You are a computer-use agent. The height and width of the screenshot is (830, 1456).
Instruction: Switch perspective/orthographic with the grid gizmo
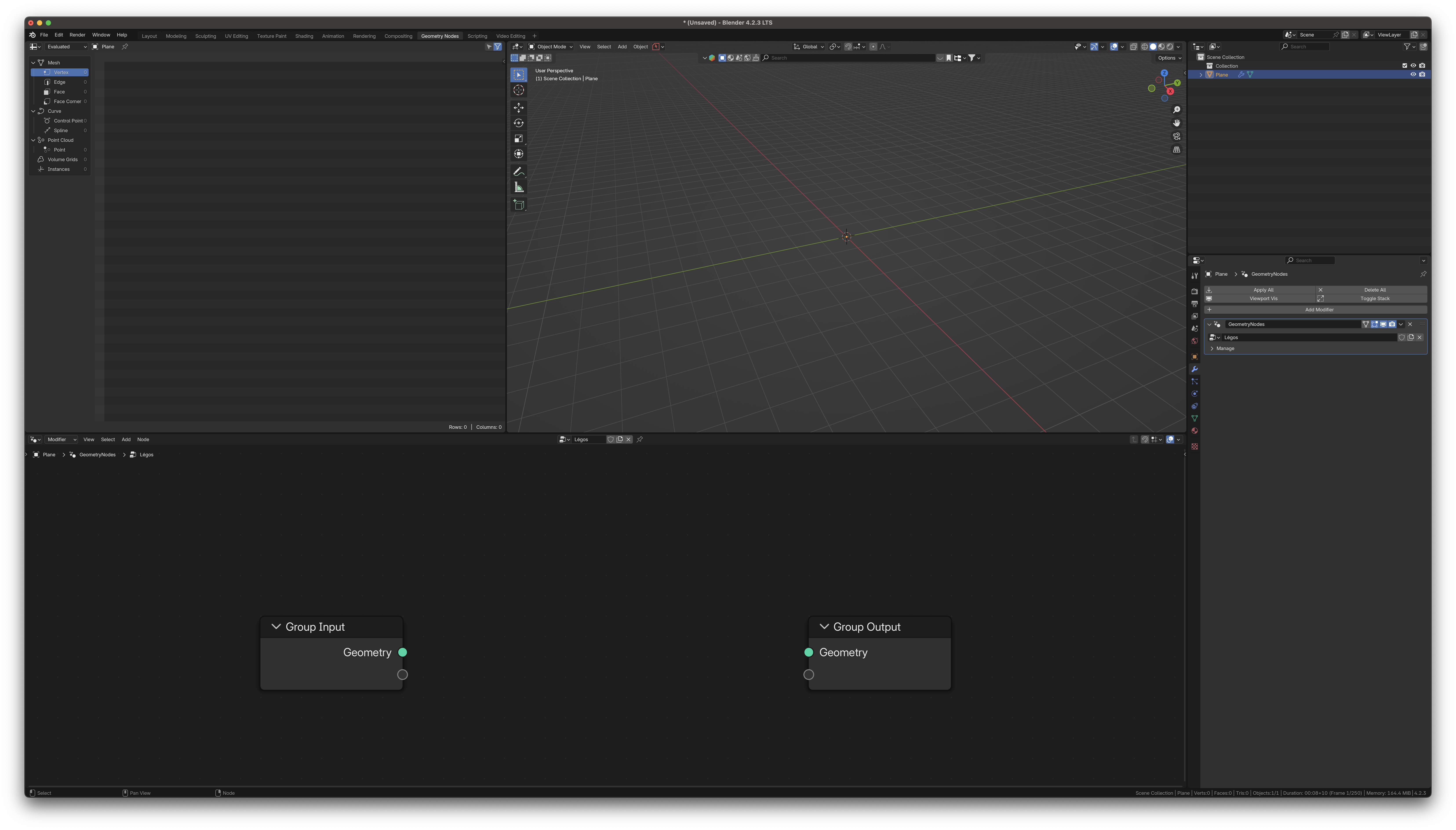click(x=1176, y=149)
